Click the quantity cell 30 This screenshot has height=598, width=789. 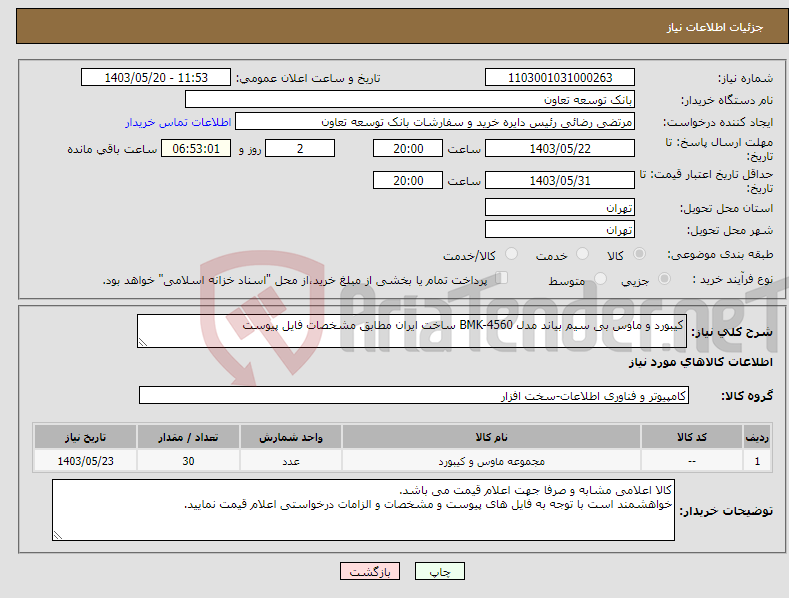pyautogui.click(x=188, y=461)
